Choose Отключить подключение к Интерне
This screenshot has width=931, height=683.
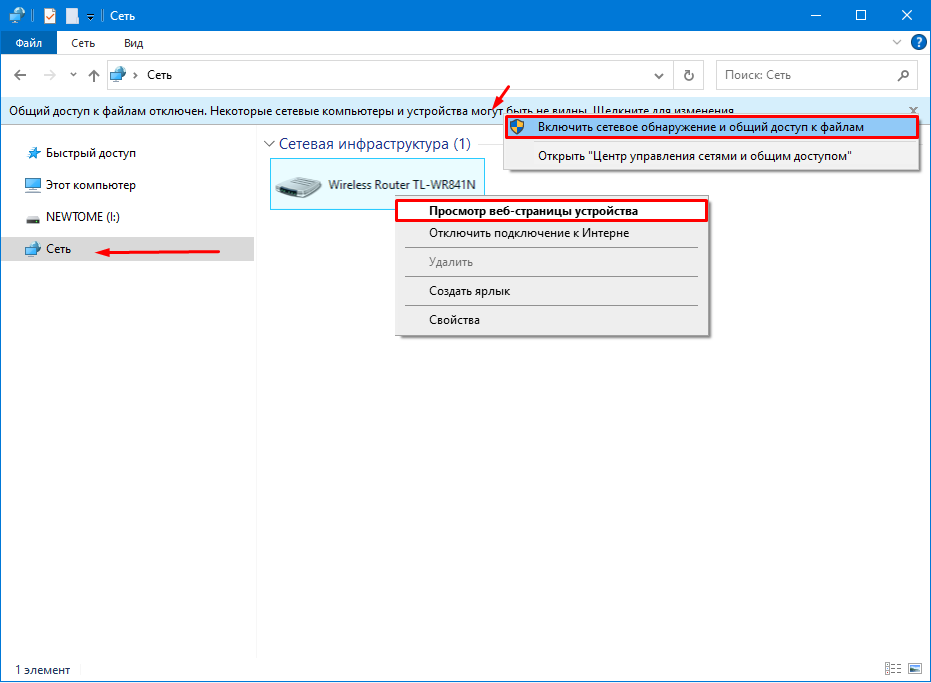[552, 233]
